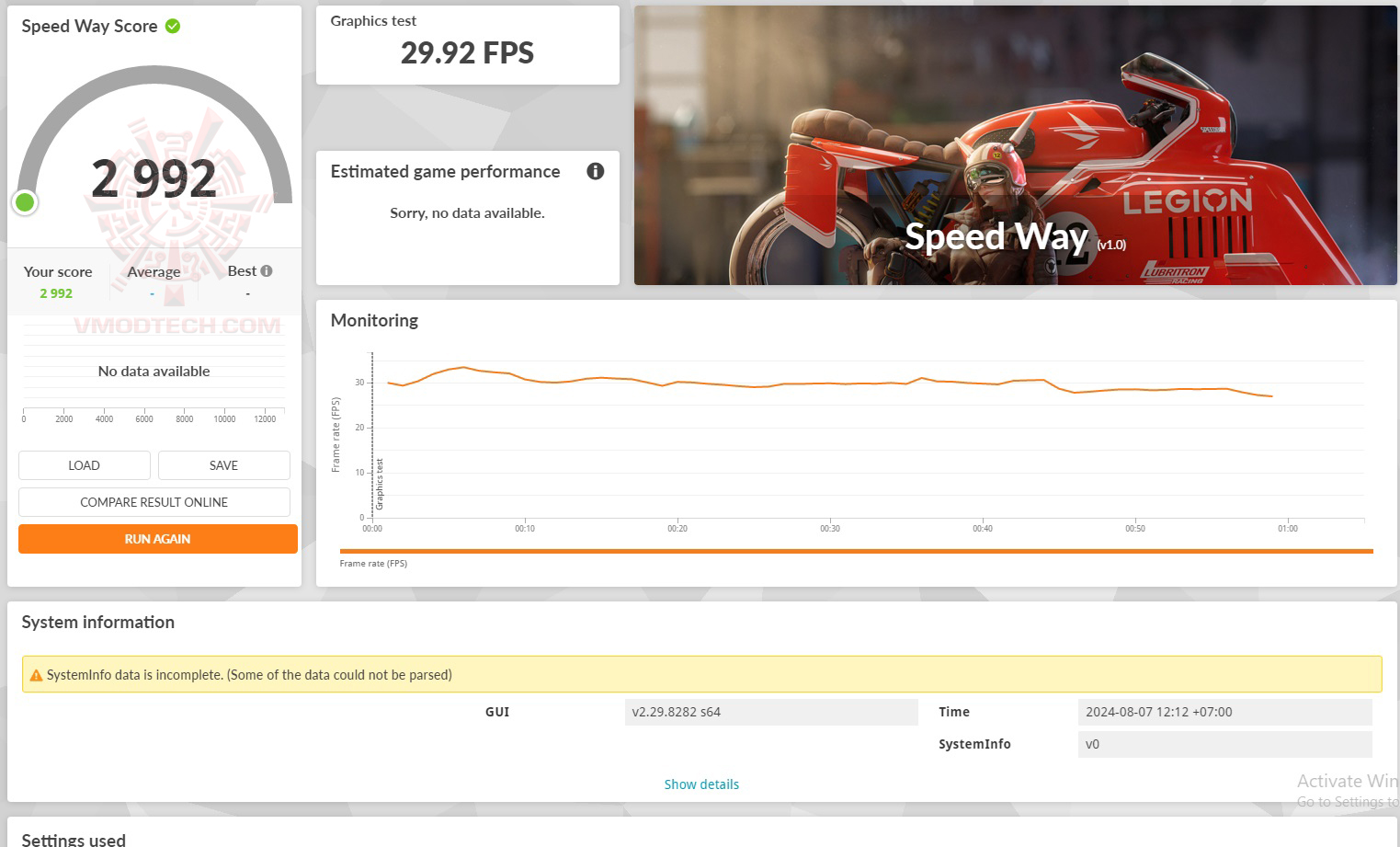1400x847 pixels.
Task: Click the 'SystemInfo data is incomplete' warning text
Action: point(249,675)
